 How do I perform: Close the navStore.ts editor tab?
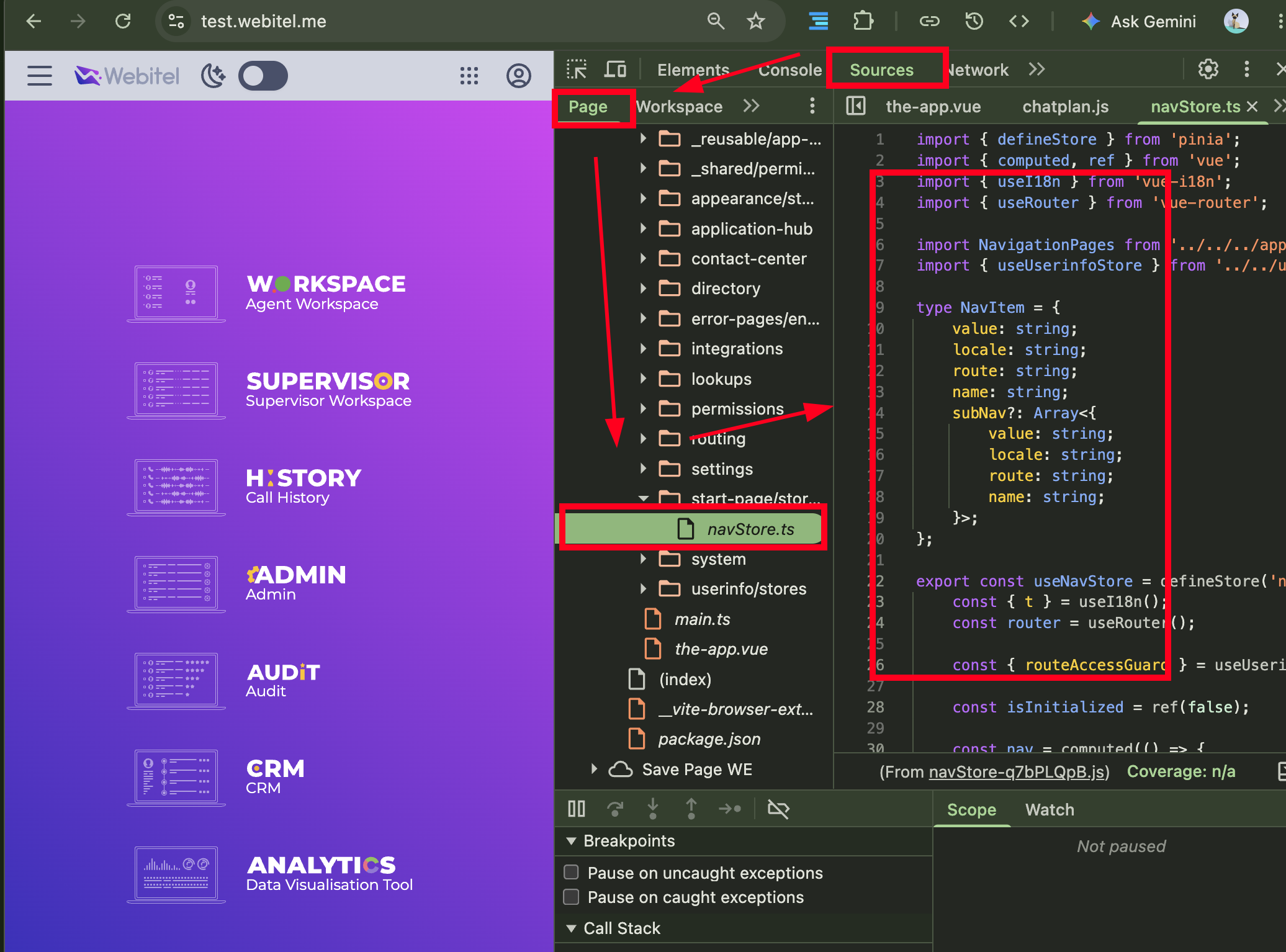1252,106
